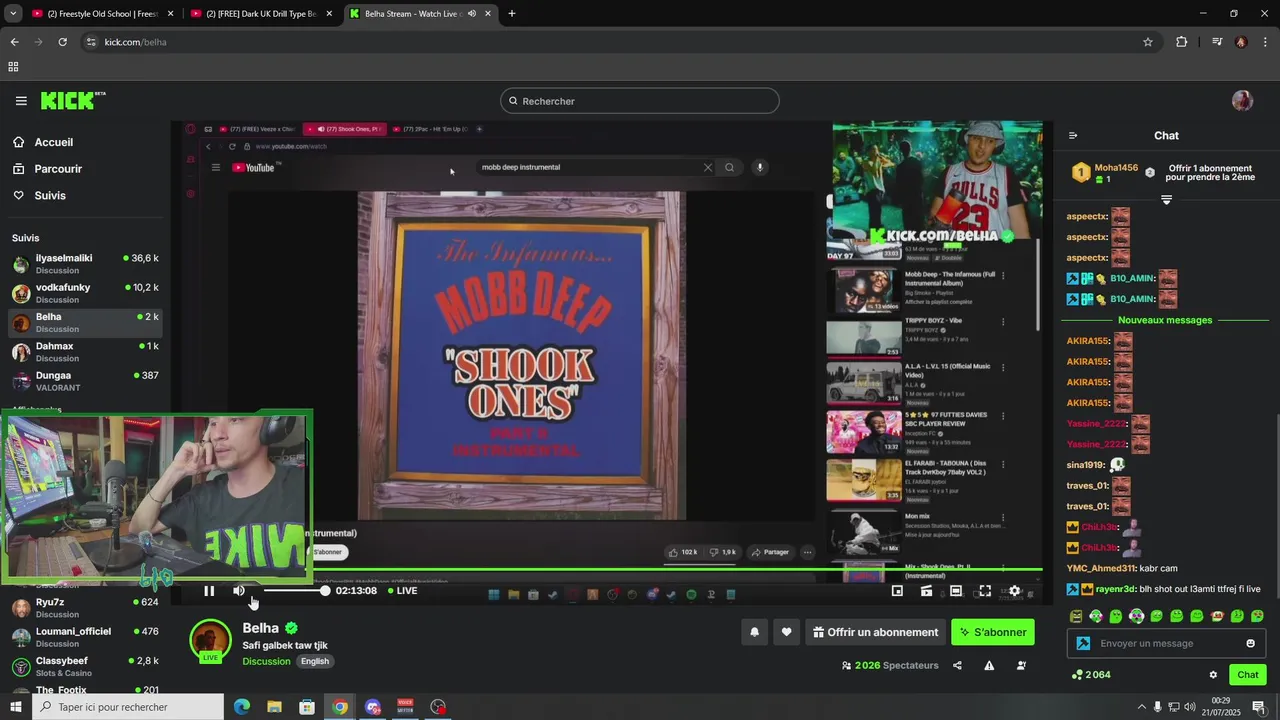Expand the gift leaderboard chevron
This screenshot has width=1280, height=720.
click(1166, 200)
